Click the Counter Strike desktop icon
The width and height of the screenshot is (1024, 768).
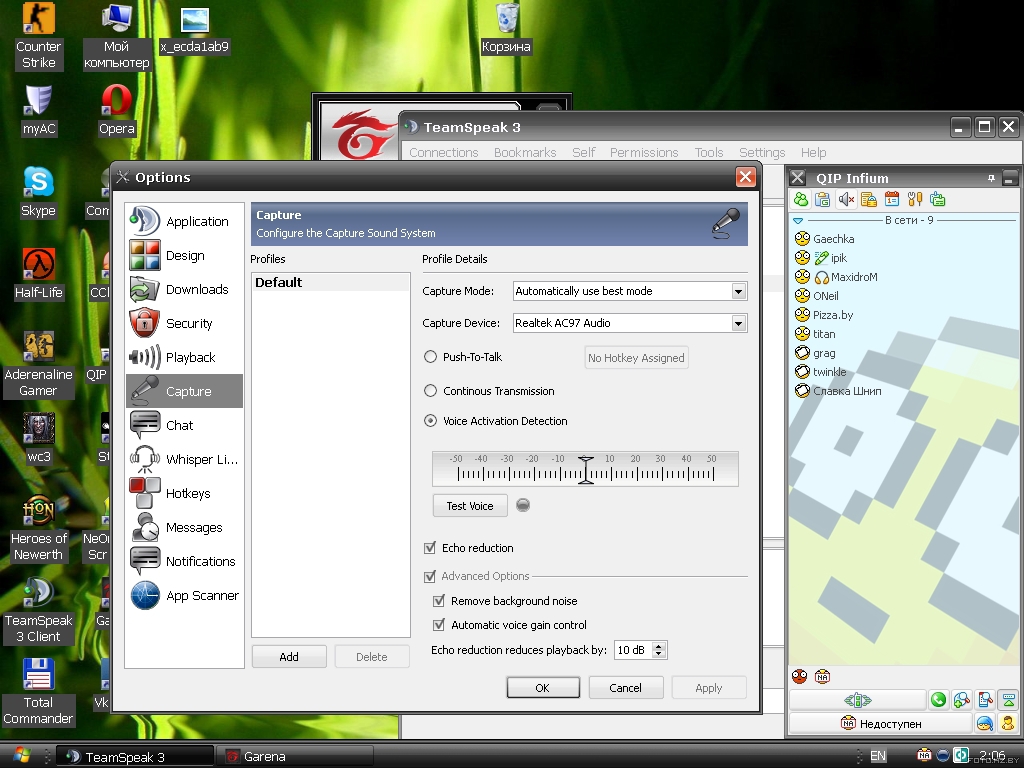[39, 36]
